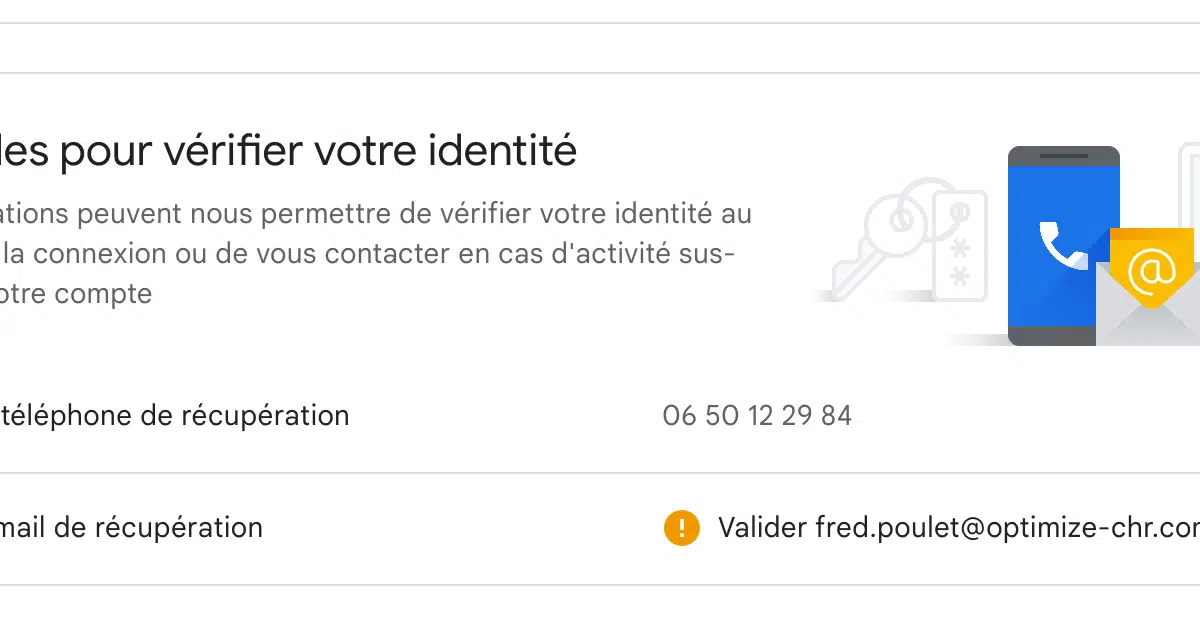The height and width of the screenshot is (628, 1200).
Task: Click 'Valider fred.poulet@optimize-chr.com' link
Action: pyautogui.click(x=958, y=528)
